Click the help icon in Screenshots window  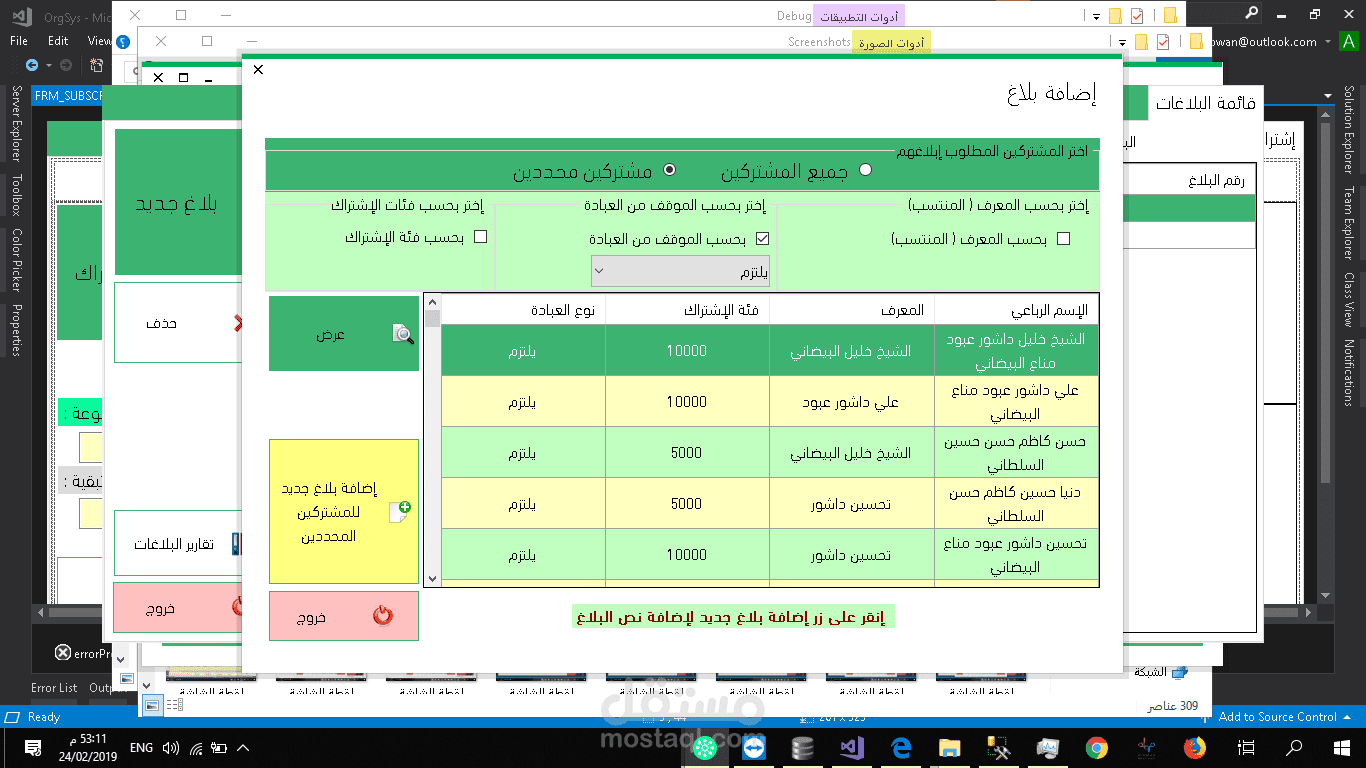[x=123, y=42]
